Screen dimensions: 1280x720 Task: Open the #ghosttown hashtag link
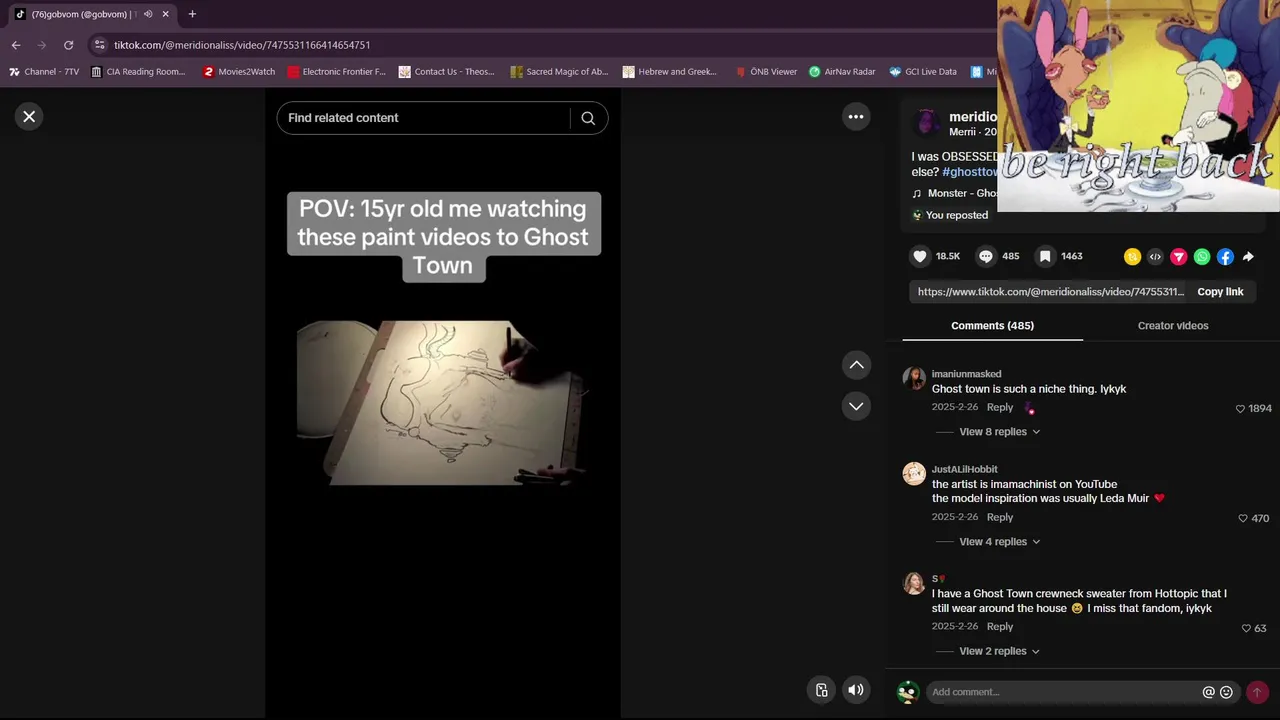[970, 172]
